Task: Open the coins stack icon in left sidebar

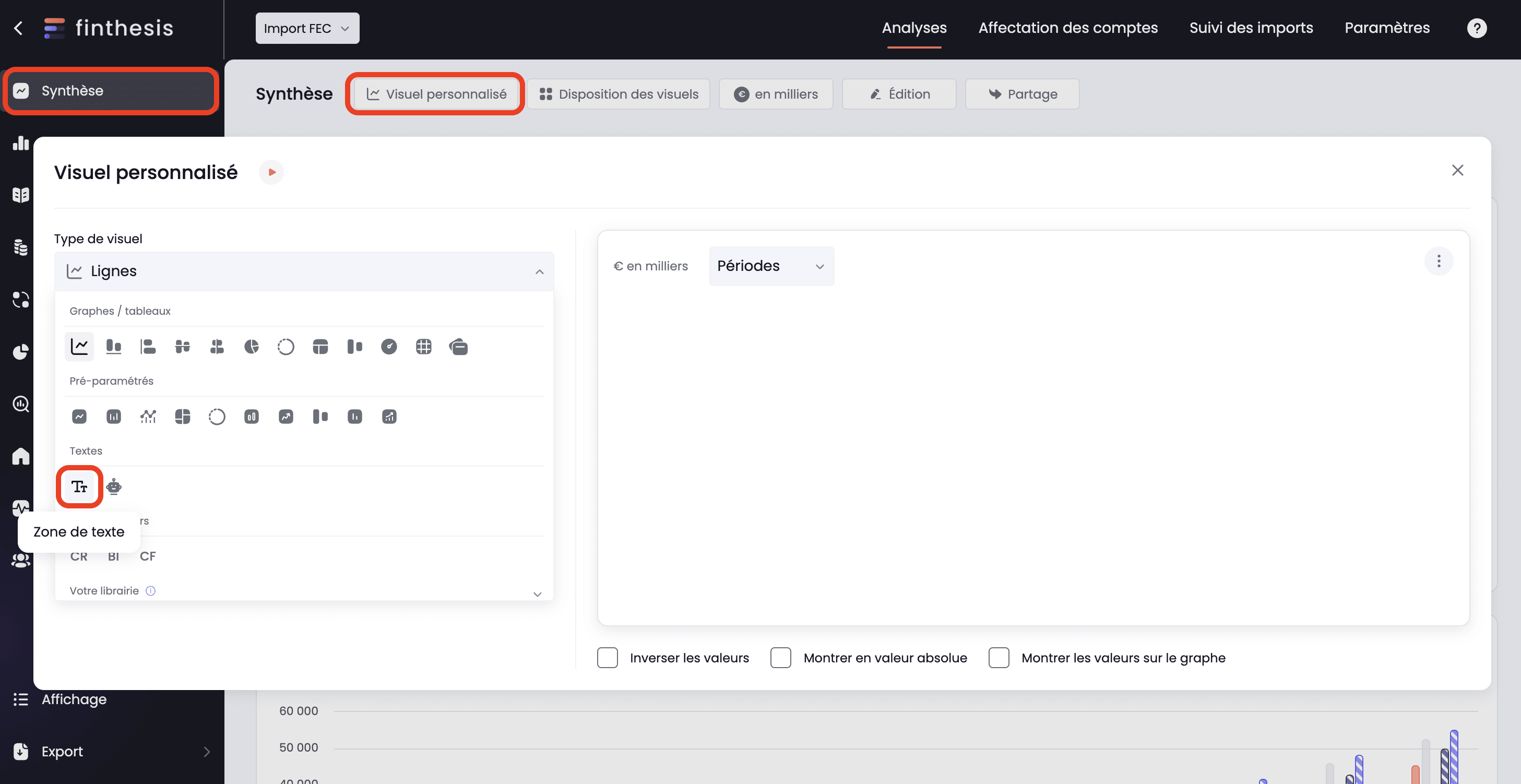Action: pyautogui.click(x=21, y=247)
